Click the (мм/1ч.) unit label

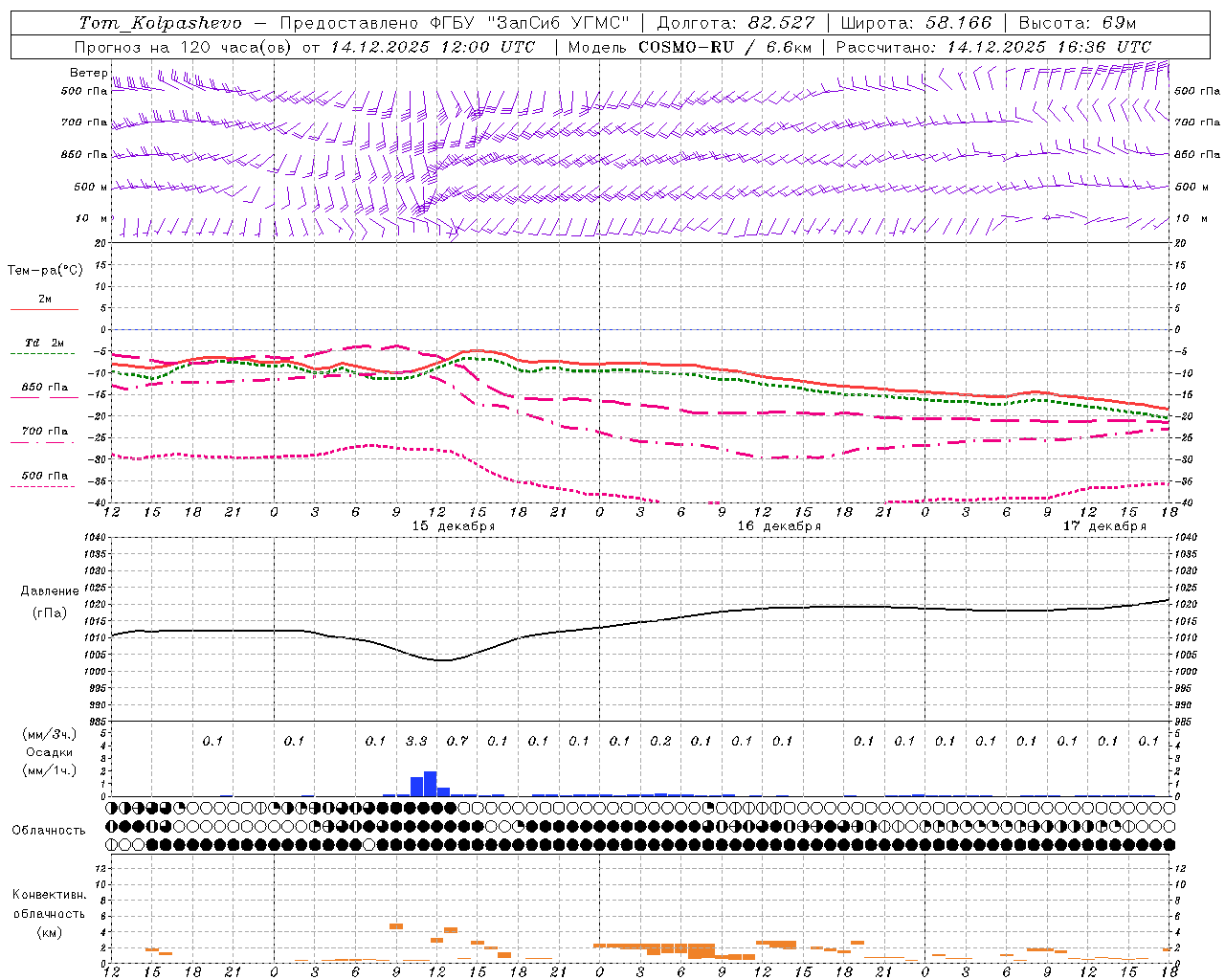point(50,770)
